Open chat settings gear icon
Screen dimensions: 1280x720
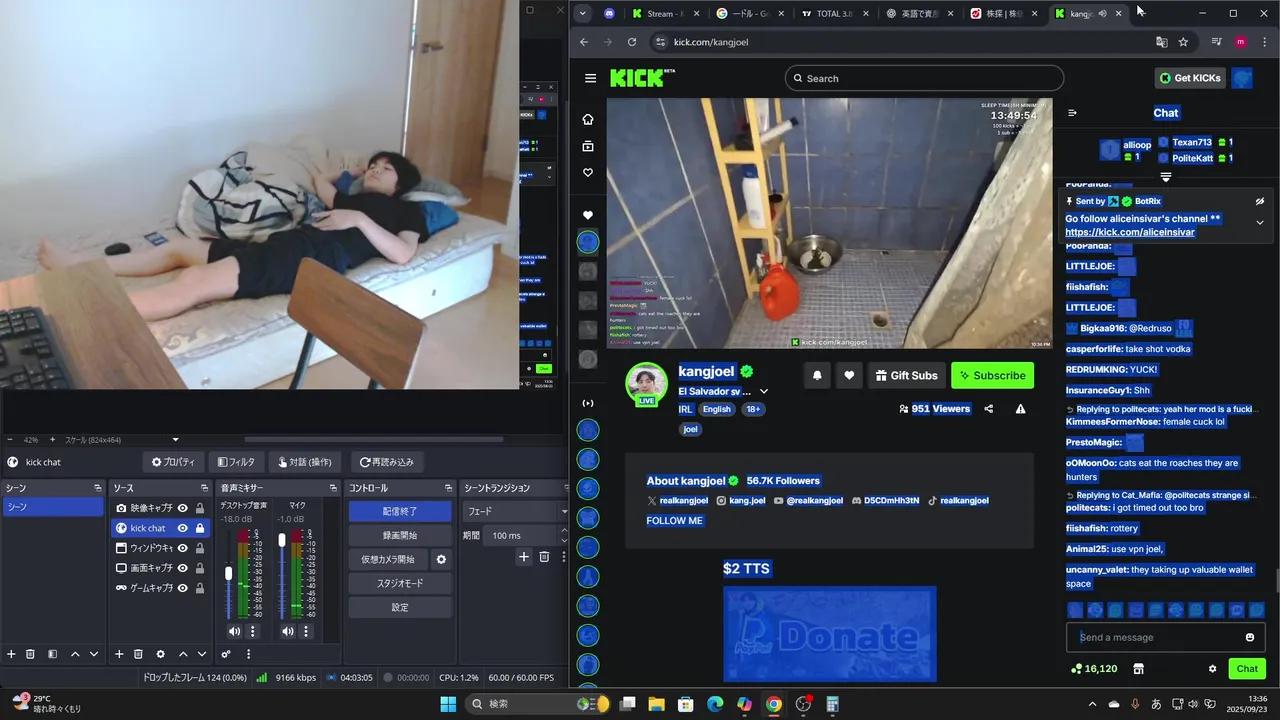pyautogui.click(x=1213, y=669)
